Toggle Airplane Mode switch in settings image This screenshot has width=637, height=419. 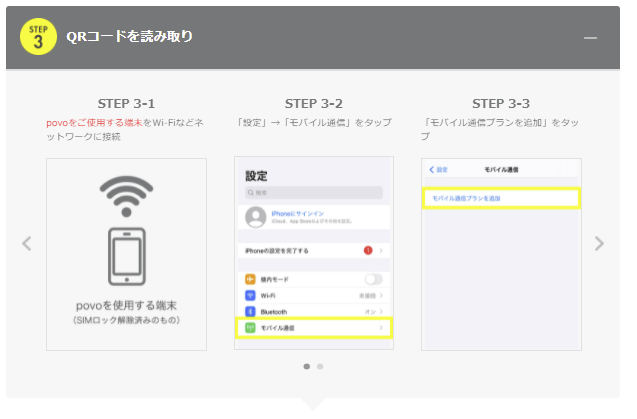[374, 279]
